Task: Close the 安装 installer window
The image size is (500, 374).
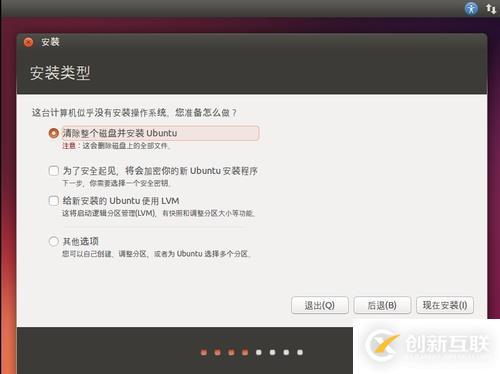Action: tap(29, 42)
